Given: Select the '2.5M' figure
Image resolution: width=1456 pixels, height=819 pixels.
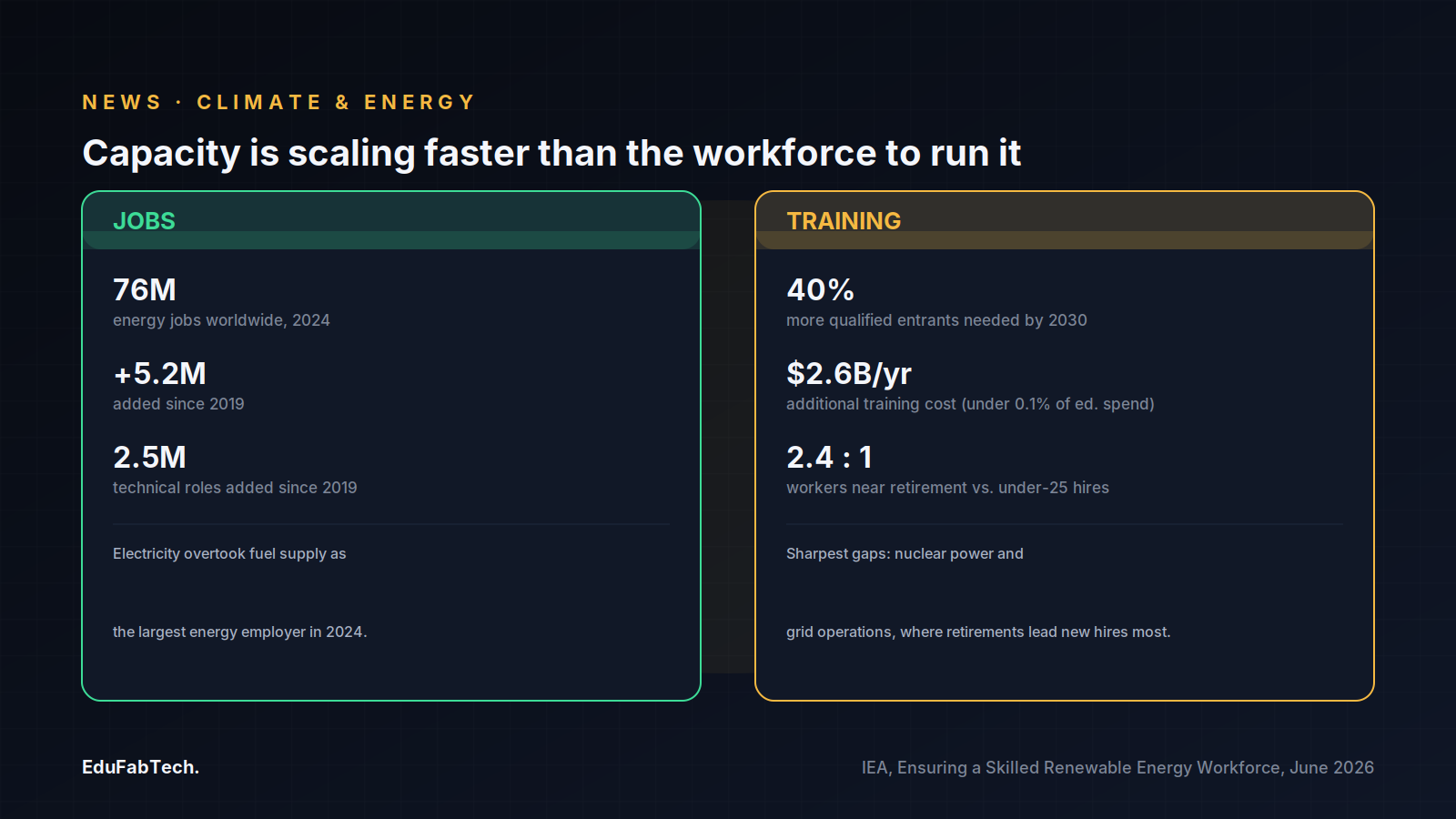Looking at the screenshot, I should (149, 457).
